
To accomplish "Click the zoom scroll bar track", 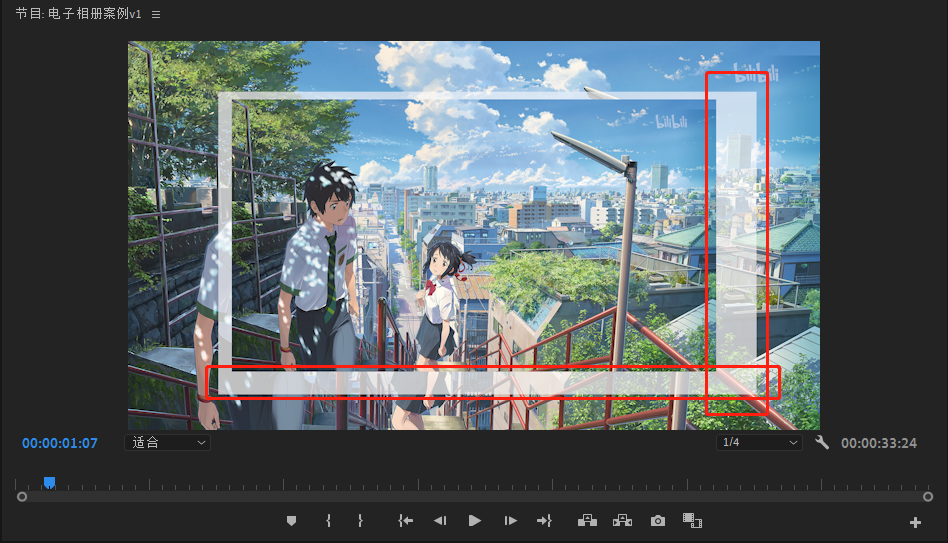I will (475, 497).
